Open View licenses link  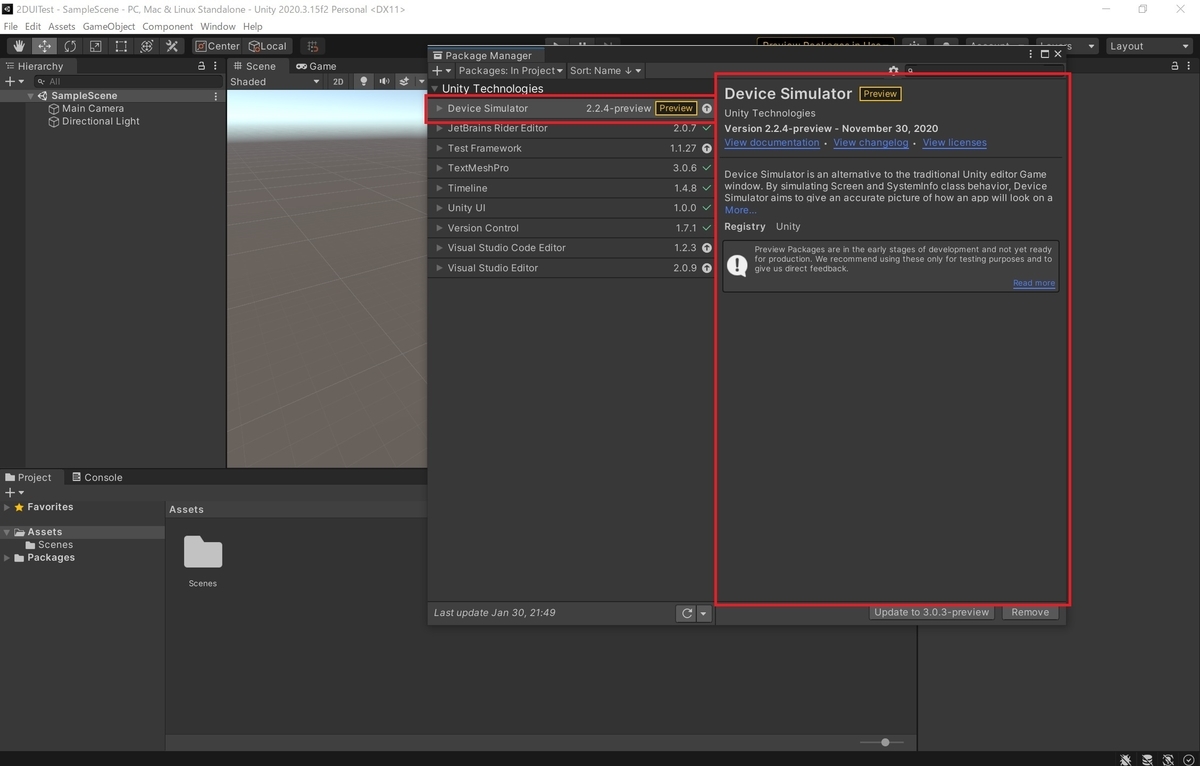click(954, 143)
